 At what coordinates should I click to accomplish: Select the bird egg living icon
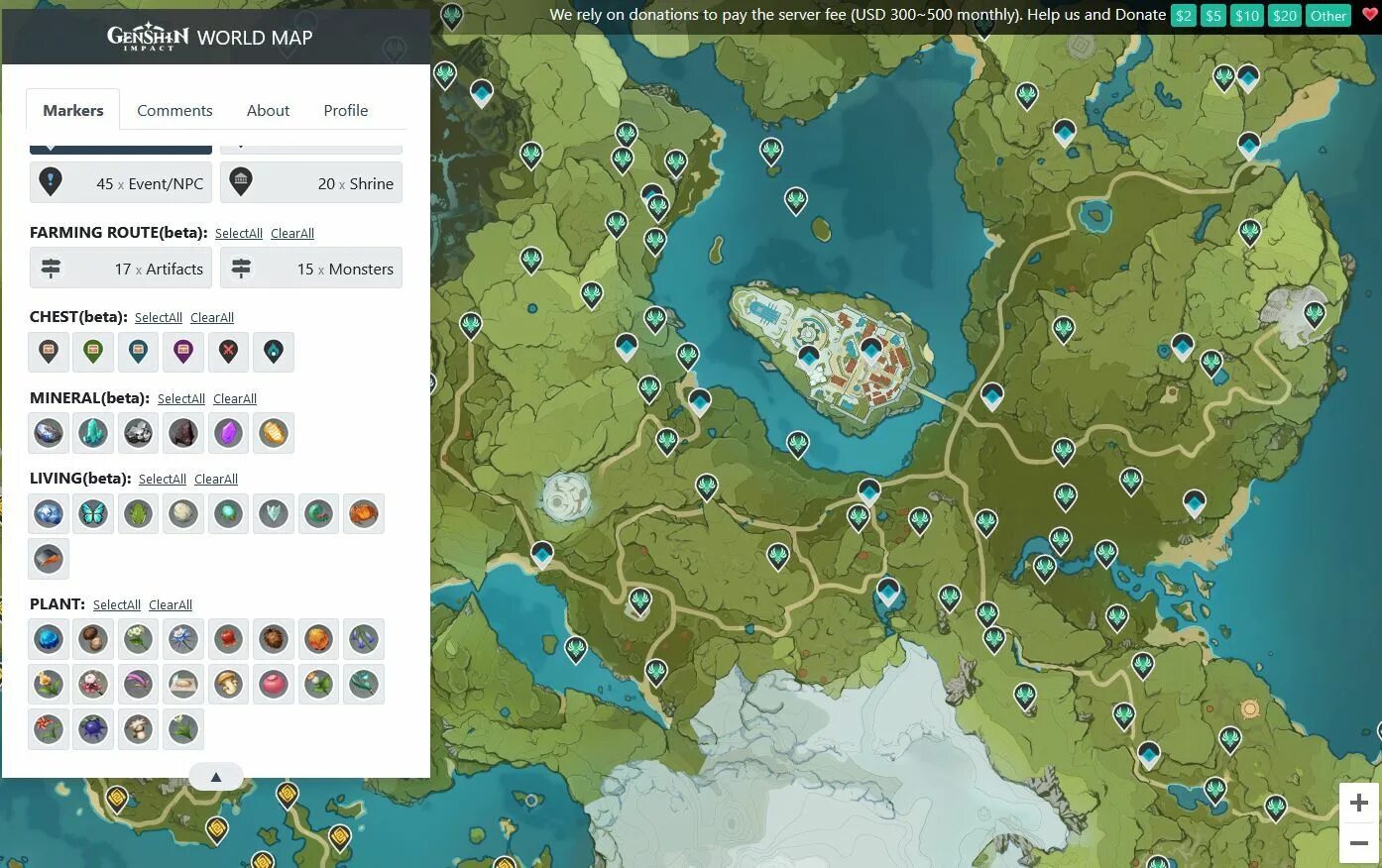tap(183, 514)
